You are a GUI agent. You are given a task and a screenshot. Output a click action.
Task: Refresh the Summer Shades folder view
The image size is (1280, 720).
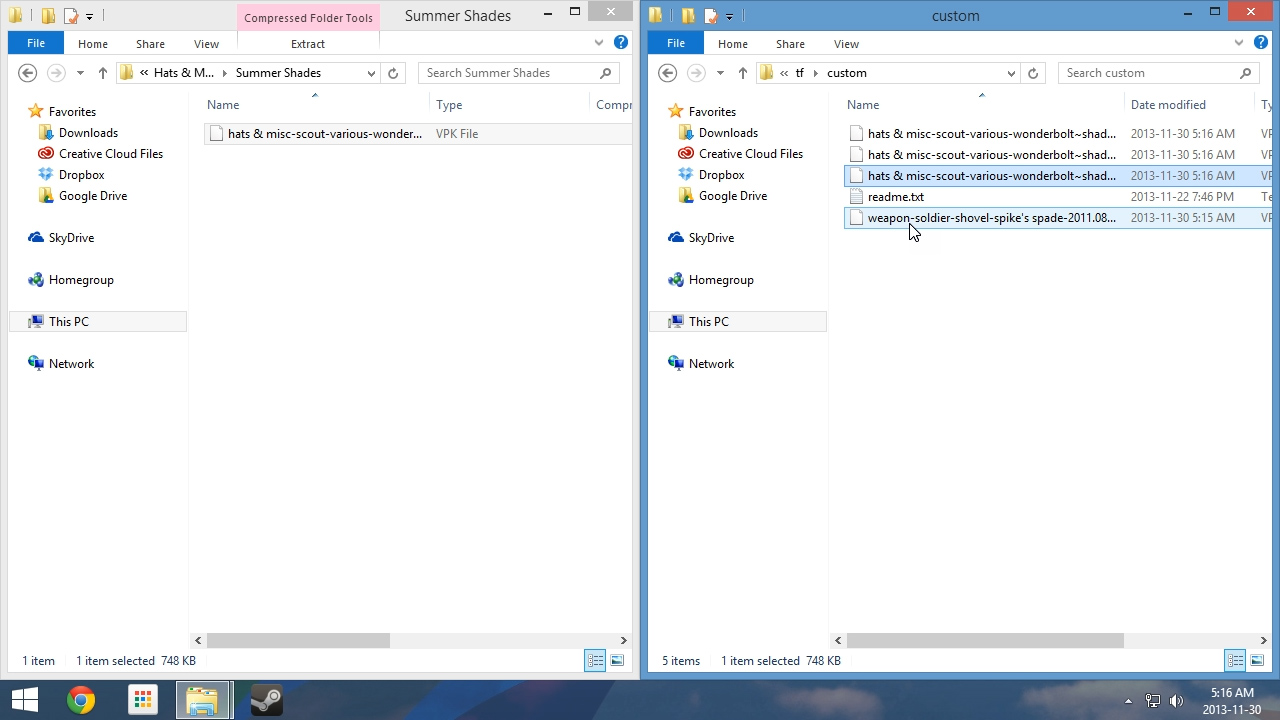[x=393, y=73]
